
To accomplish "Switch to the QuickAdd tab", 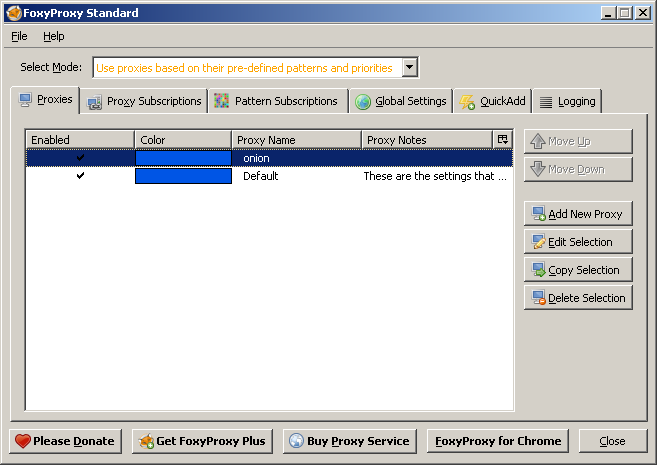I will 492,101.
